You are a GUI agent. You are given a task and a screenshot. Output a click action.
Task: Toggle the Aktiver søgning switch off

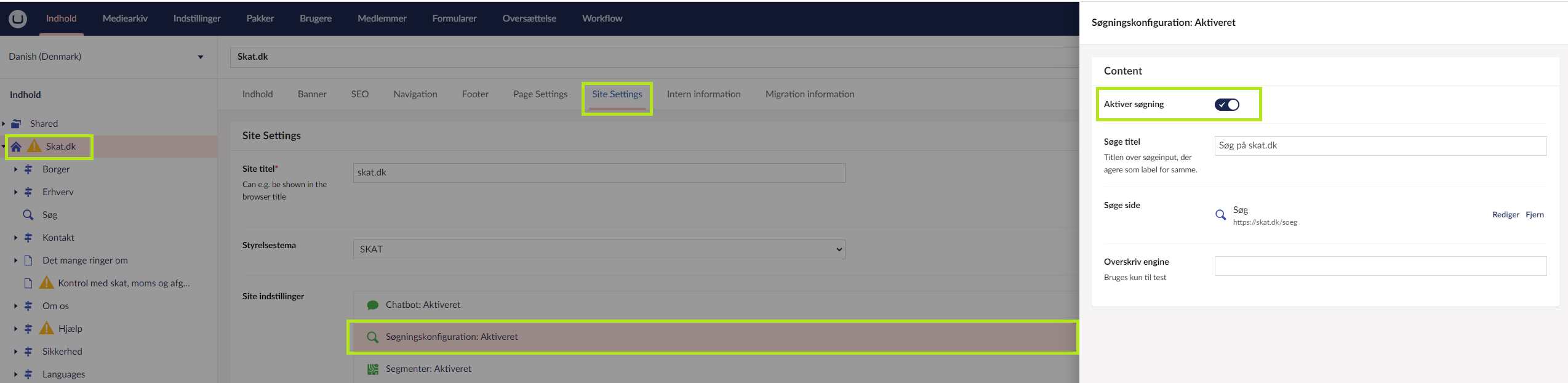pyautogui.click(x=1226, y=105)
